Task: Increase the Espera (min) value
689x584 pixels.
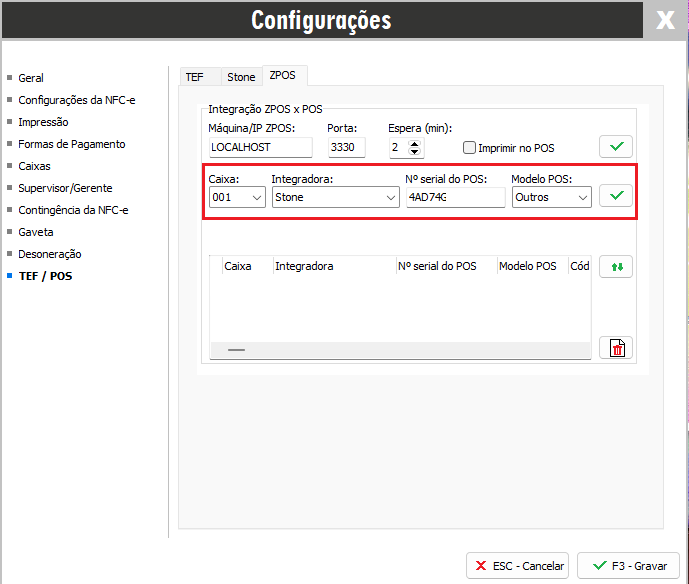Action: tap(416, 143)
